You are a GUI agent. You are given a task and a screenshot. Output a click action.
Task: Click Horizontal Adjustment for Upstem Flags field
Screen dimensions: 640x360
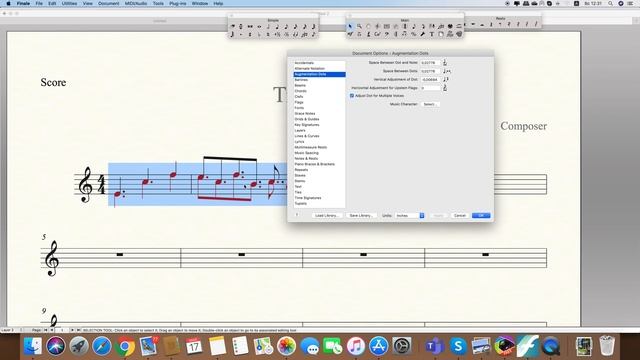pos(431,88)
